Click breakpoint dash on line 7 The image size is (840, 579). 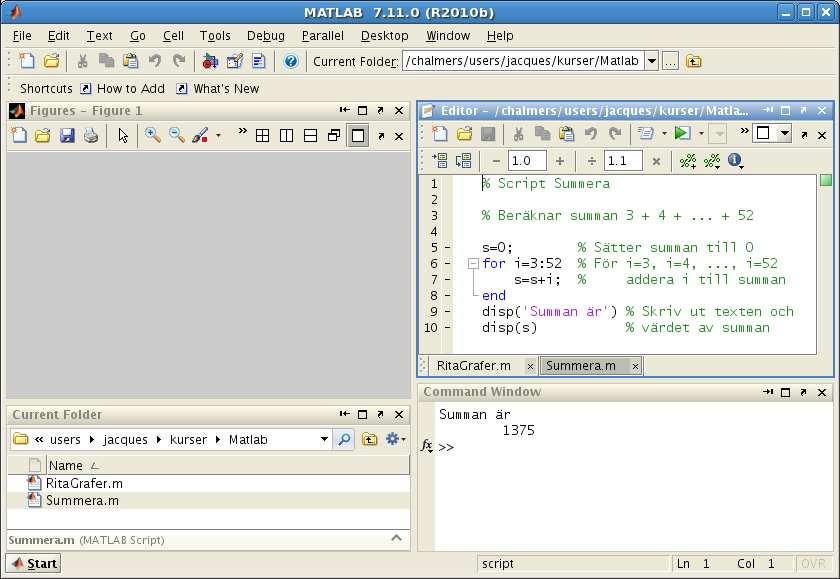447,279
